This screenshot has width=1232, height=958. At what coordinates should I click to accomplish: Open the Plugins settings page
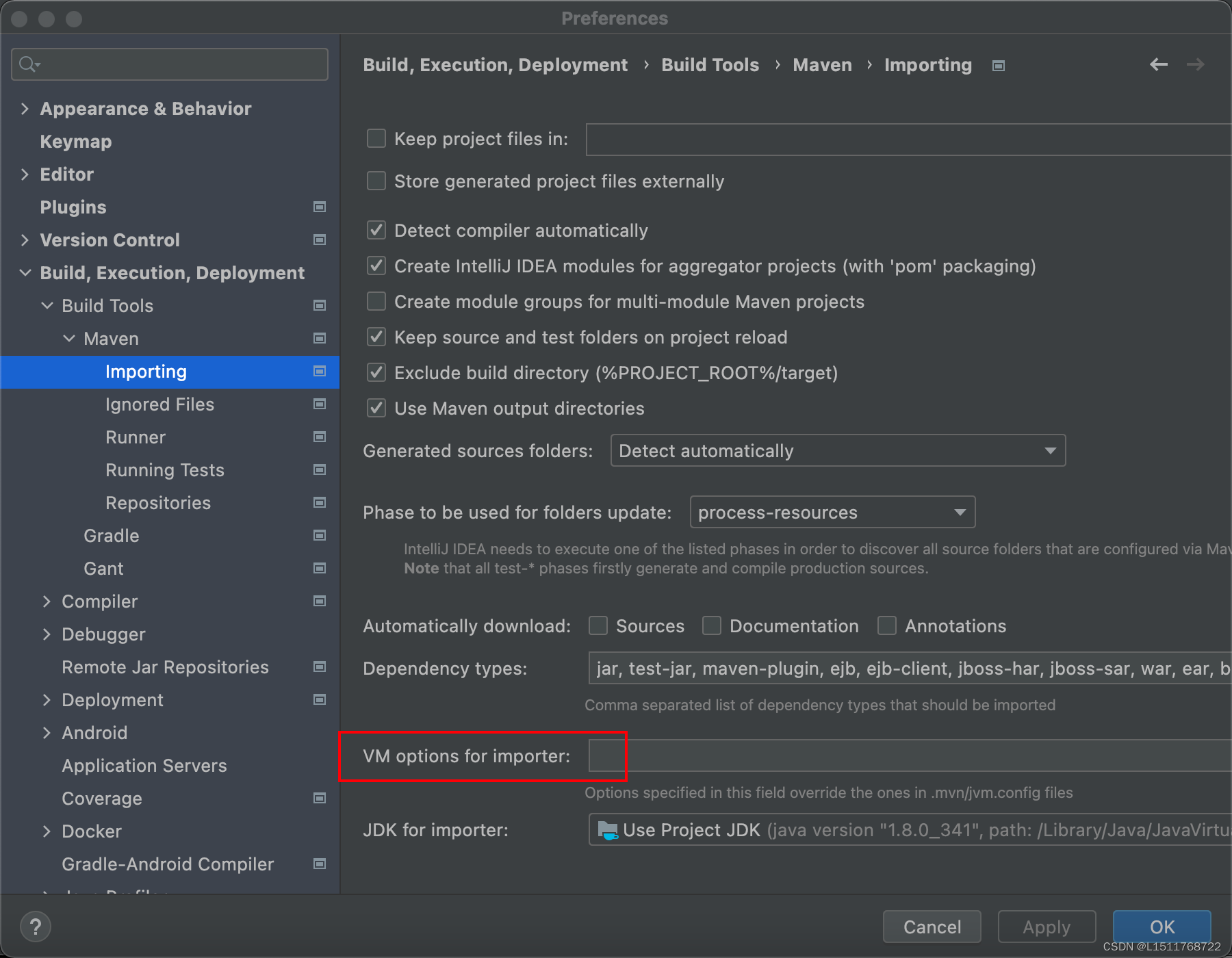click(73, 207)
